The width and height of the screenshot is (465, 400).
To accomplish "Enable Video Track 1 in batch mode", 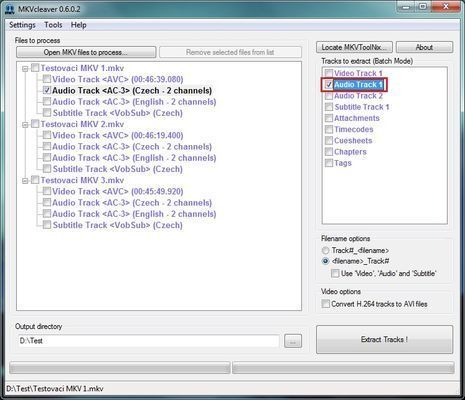I will click(329, 73).
